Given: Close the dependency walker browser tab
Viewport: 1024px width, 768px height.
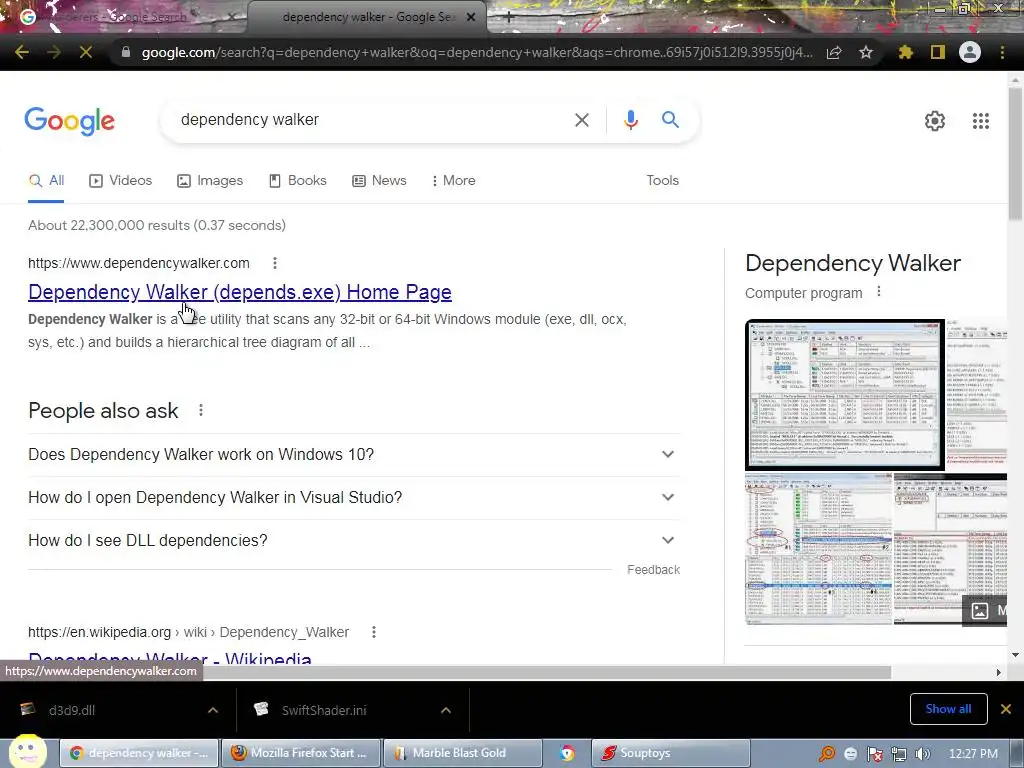Looking at the screenshot, I should (x=471, y=18).
